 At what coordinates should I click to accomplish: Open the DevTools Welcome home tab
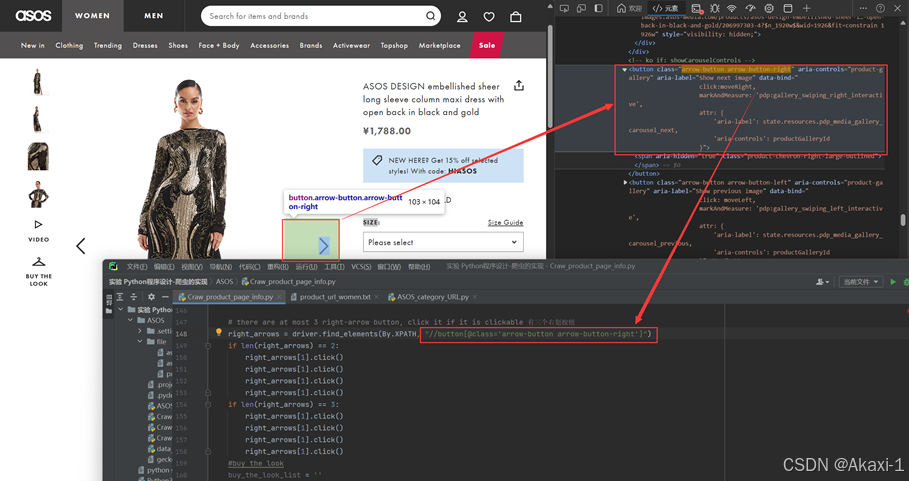pos(629,8)
